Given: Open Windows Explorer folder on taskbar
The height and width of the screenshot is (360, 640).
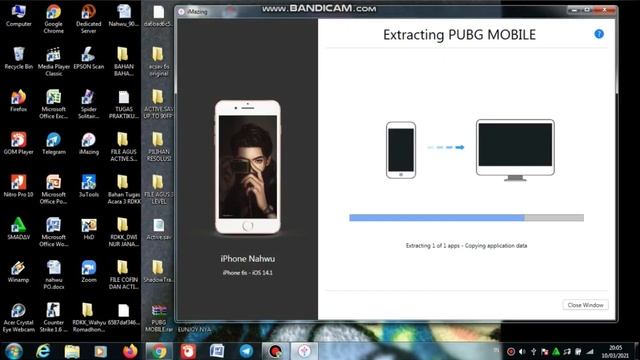Looking at the screenshot, I should pyautogui.click(x=72, y=351).
